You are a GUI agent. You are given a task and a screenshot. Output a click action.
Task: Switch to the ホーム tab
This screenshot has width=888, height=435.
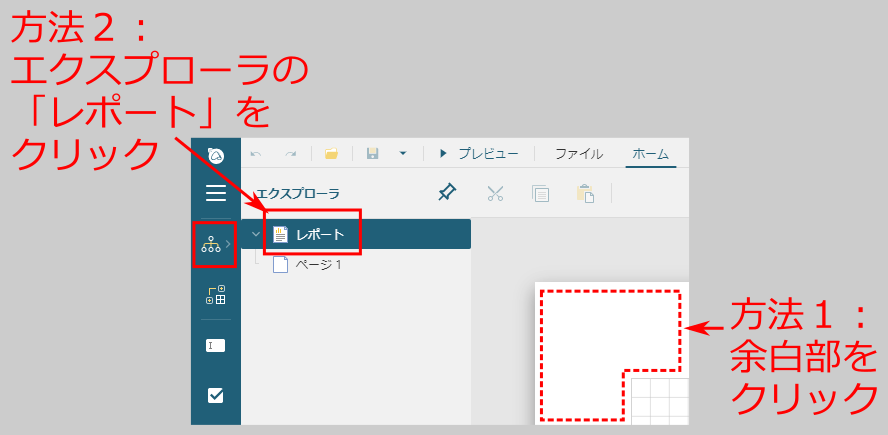(x=651, y=153)
